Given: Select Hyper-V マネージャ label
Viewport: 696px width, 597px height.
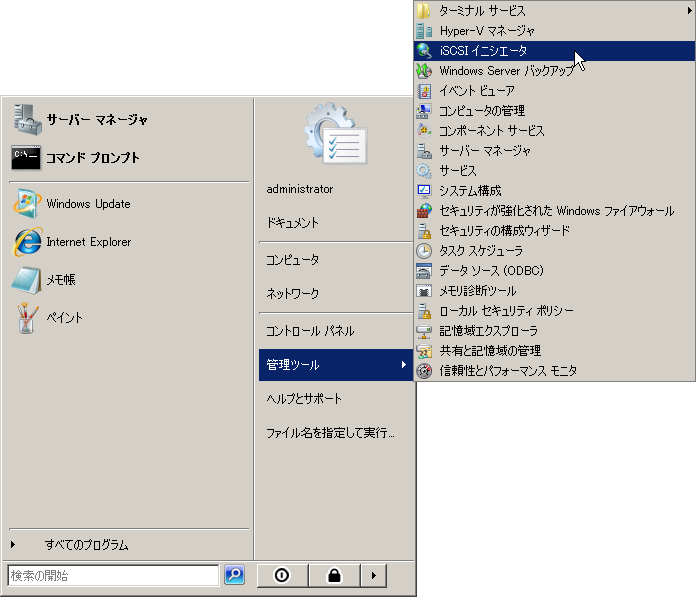Looking at the screenshot, I should [487, 31].
